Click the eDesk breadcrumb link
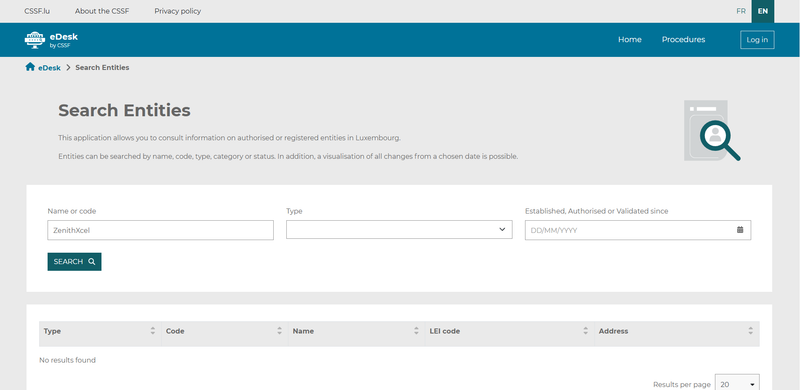The image size is (800, 390). click(x=49, y=67)
